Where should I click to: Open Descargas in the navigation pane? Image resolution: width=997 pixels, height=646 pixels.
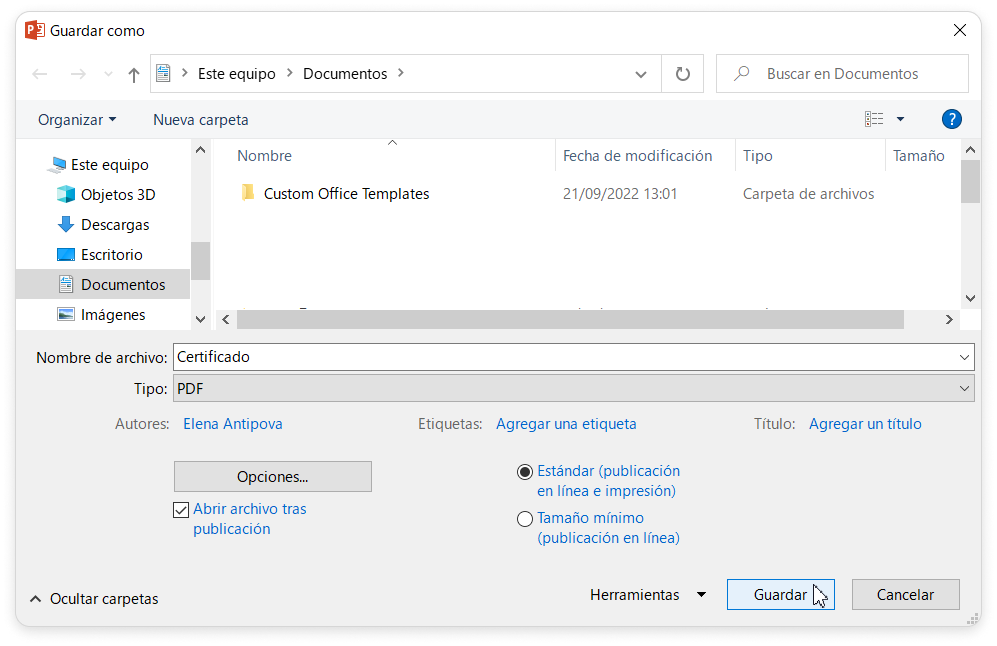[x=114, y=225]
